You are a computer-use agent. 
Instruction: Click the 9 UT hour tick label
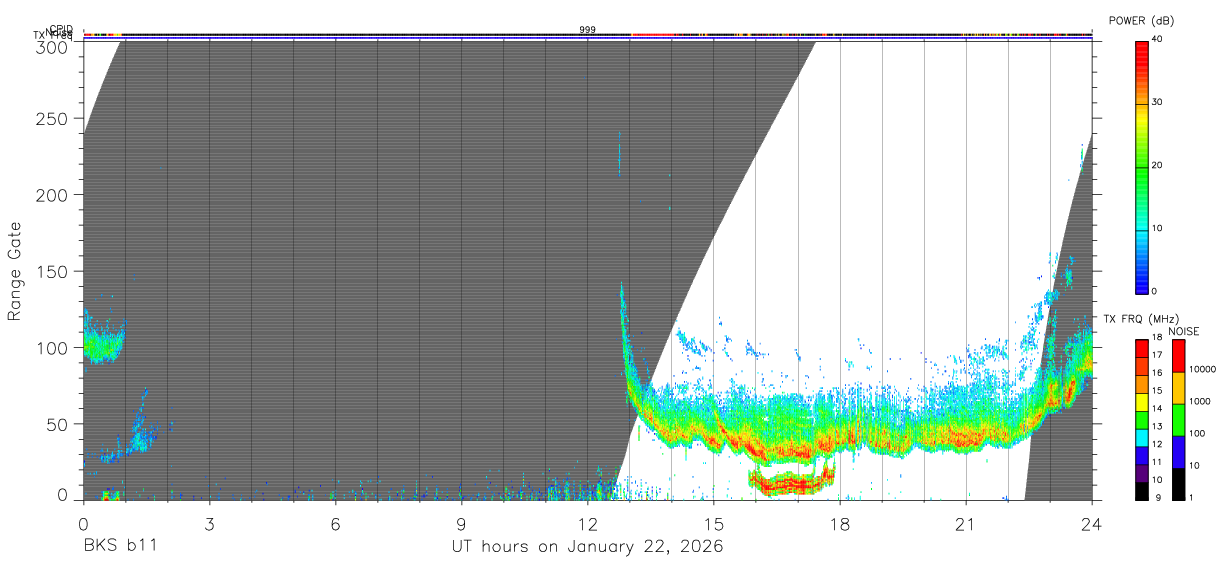(462, 523)
